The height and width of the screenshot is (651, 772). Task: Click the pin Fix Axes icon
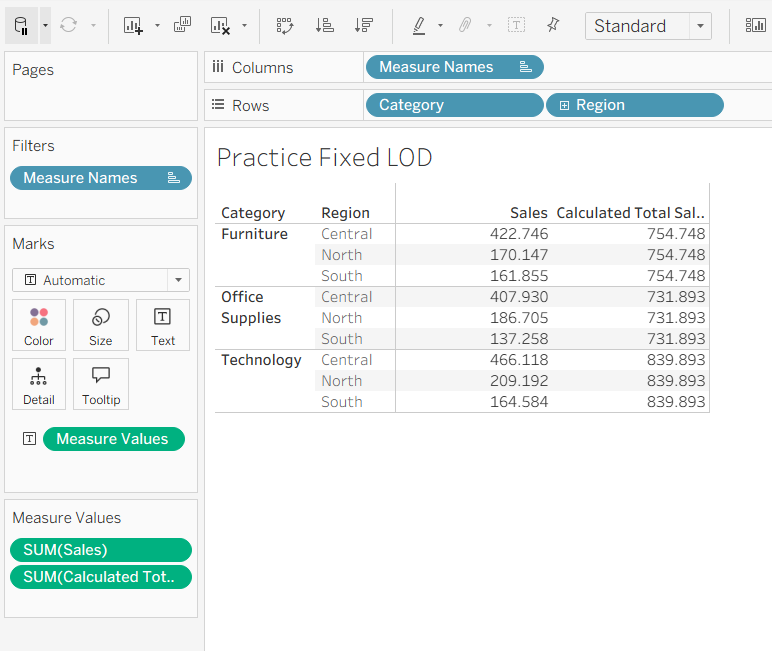(553, 25)
